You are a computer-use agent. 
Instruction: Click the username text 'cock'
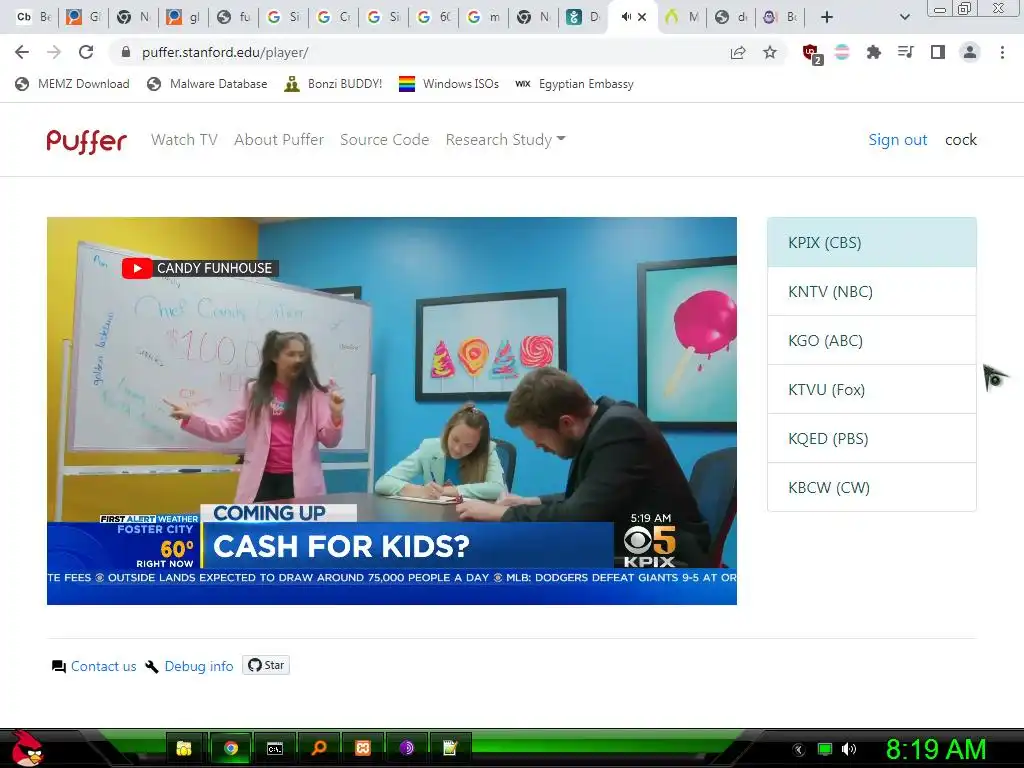click(x=961, y=140)
